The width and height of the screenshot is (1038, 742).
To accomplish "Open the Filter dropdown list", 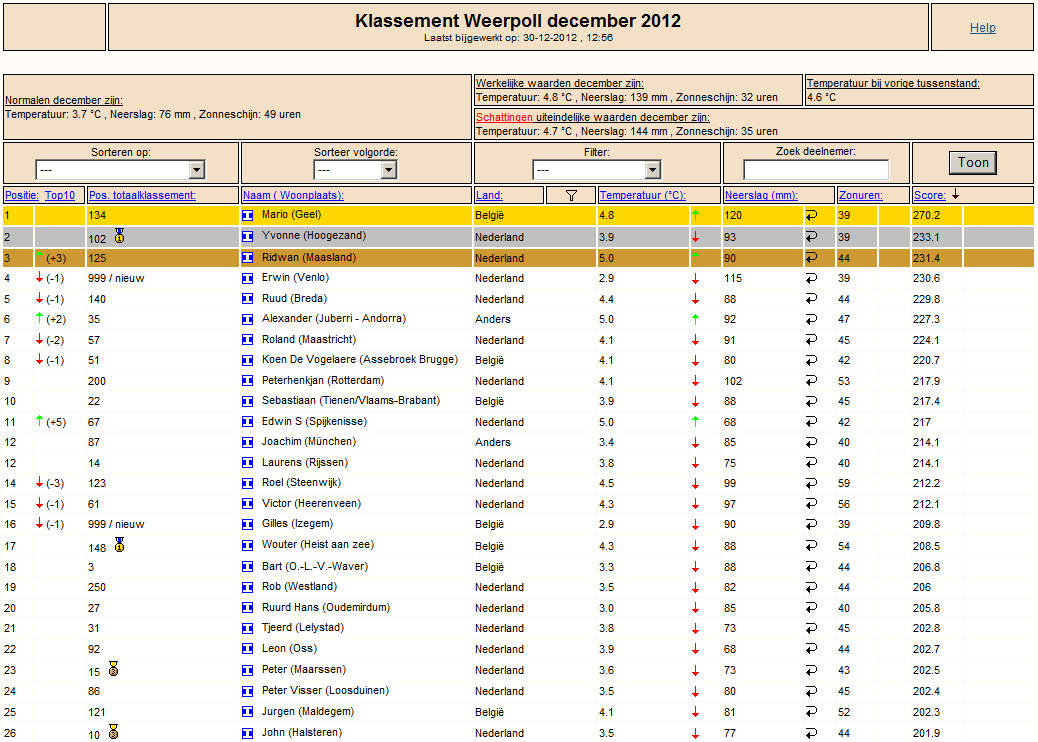I will 596,170.
